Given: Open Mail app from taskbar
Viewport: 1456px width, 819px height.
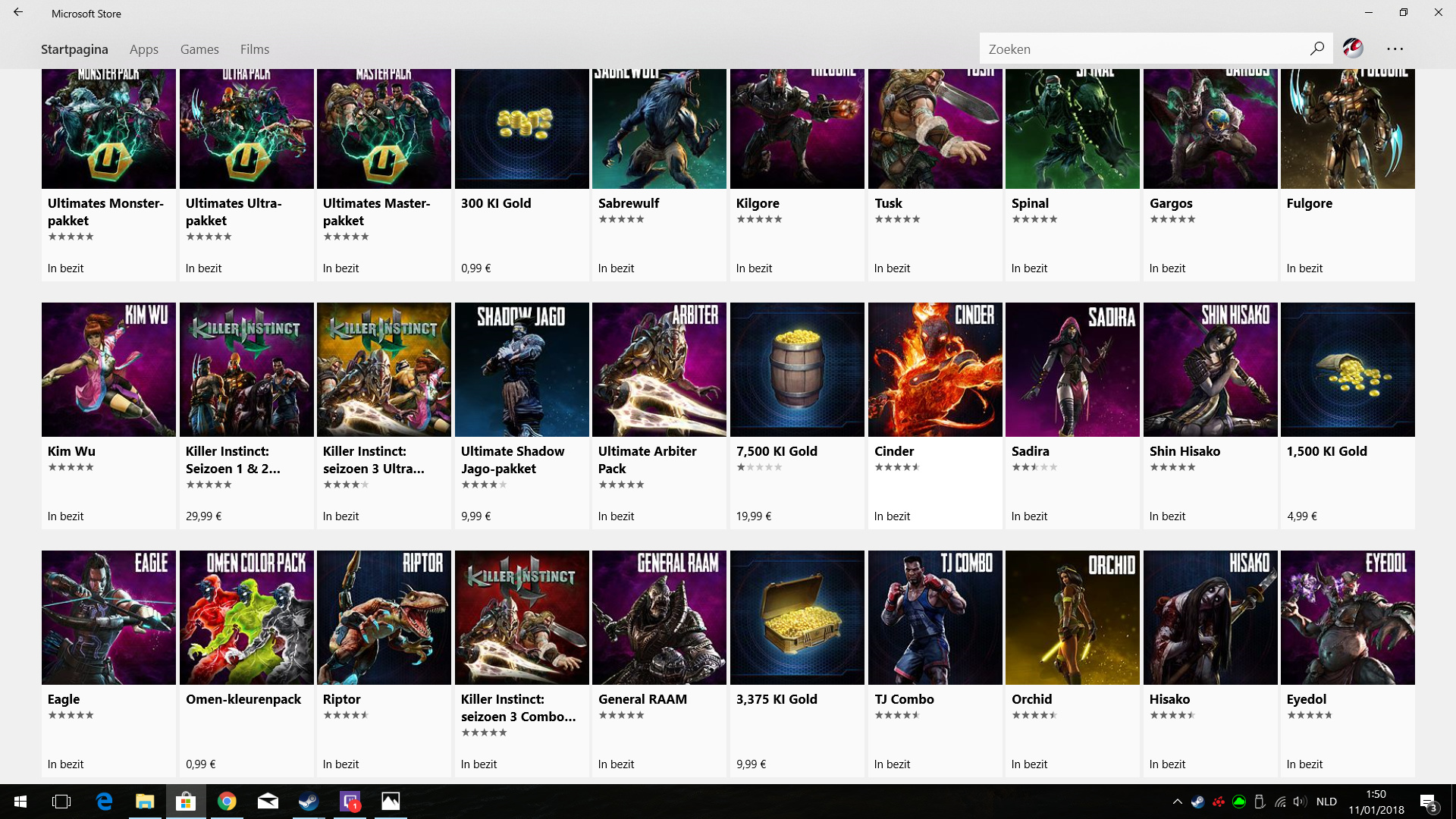Looking at the screenshot, I should (268, 802).
